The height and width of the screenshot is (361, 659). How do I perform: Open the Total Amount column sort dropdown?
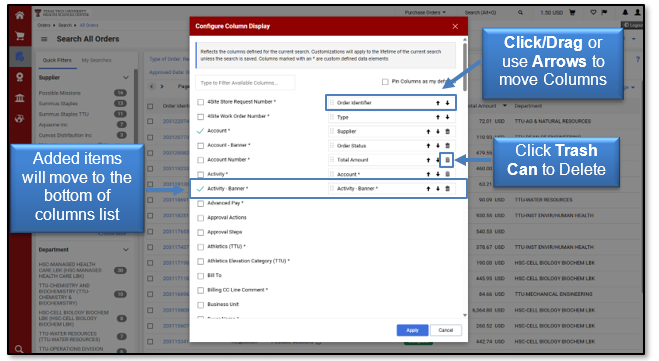[x=505, y=106]
